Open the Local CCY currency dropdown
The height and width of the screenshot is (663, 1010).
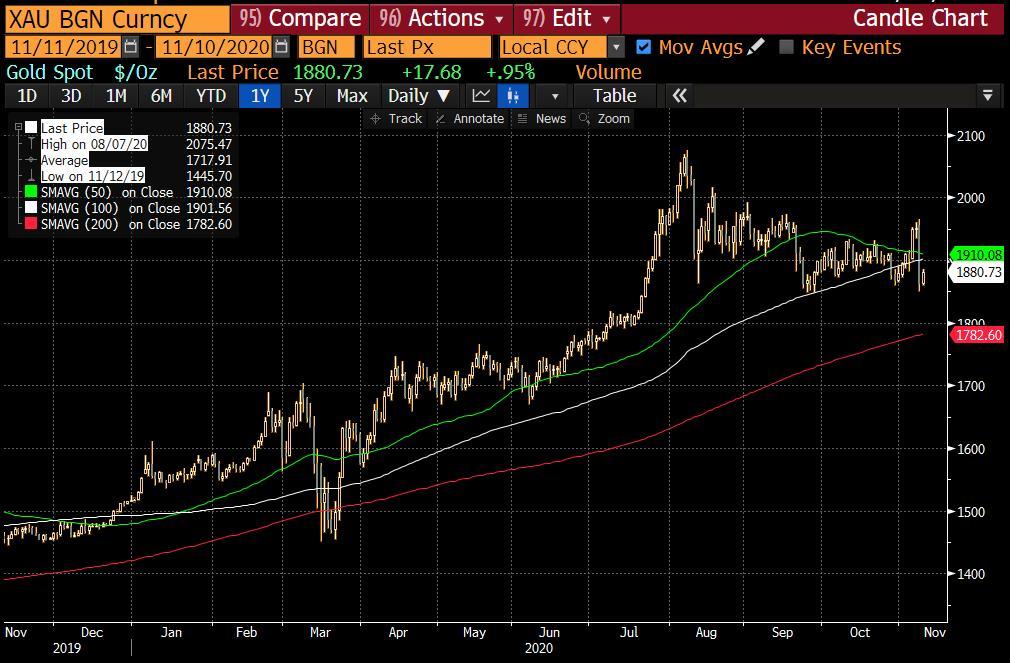[x=616, y=47]
